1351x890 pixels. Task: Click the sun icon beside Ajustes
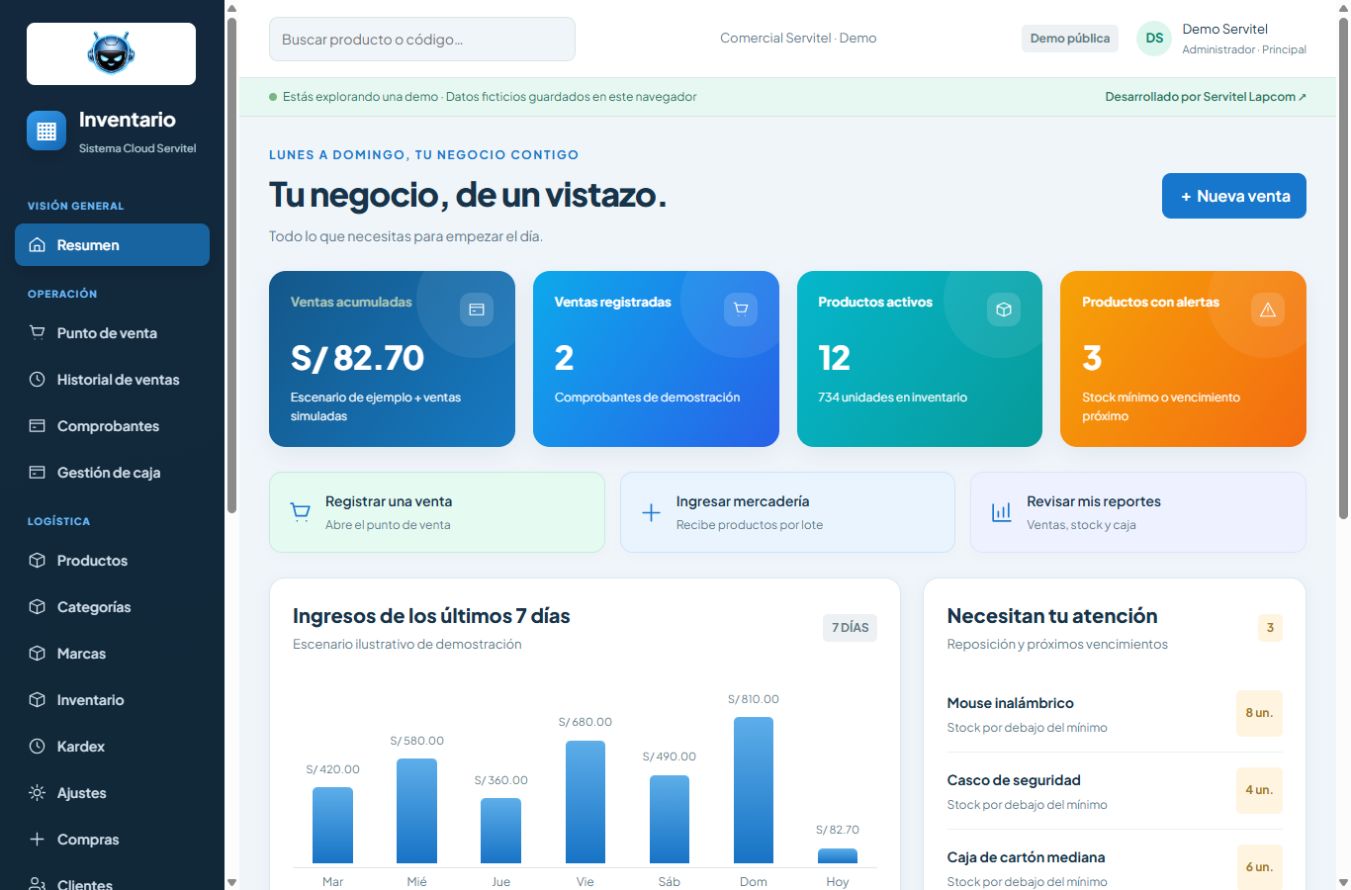pos(38,793)
